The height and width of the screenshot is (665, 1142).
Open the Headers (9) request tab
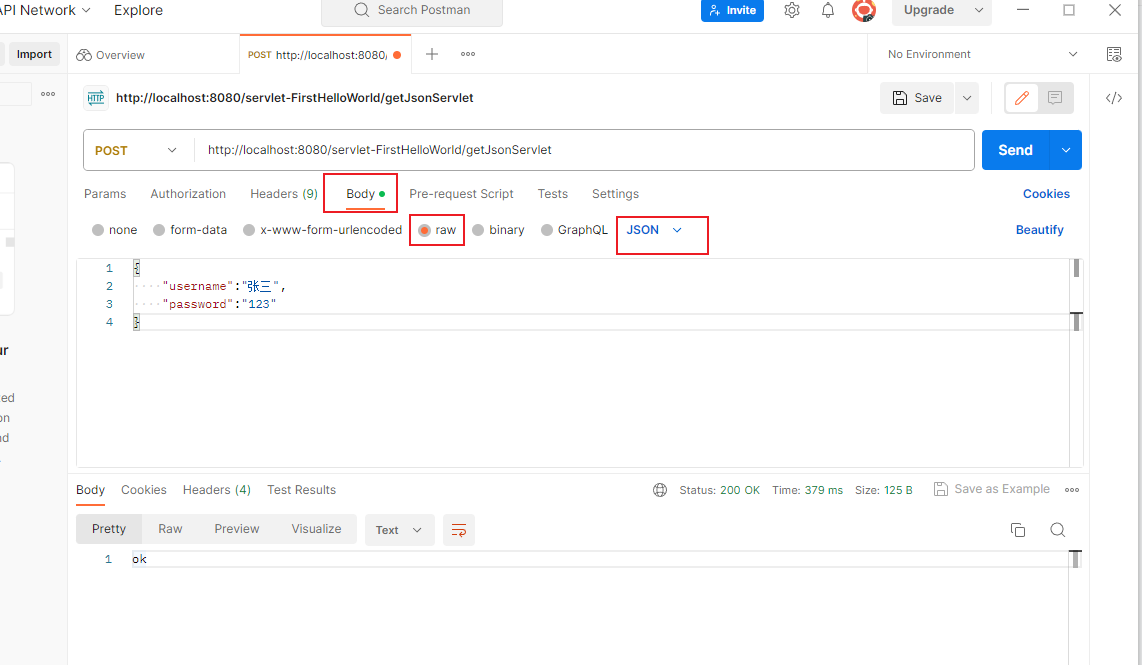[x=284, y=194]
